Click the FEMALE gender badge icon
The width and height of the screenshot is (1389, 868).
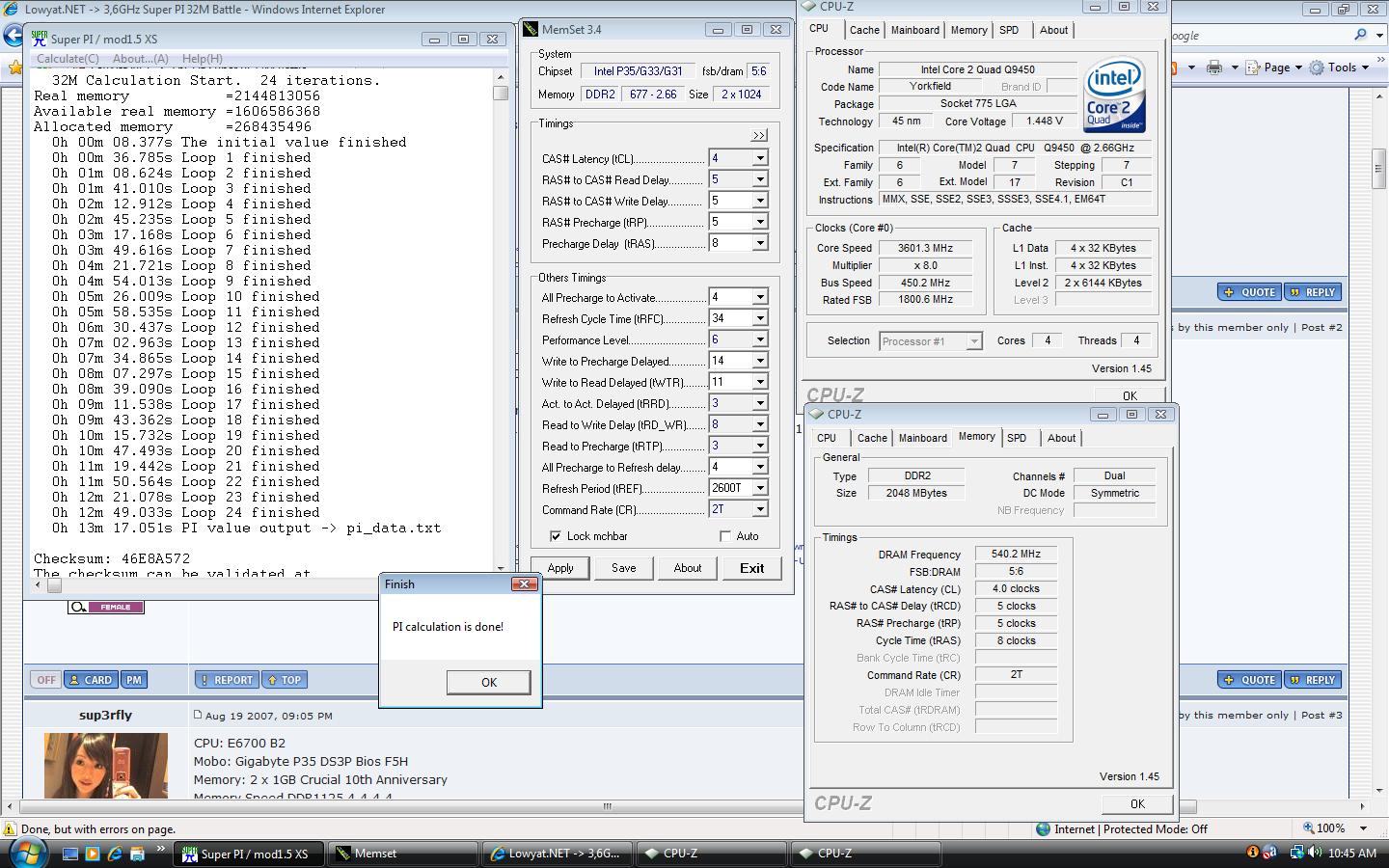coord(106,607)
